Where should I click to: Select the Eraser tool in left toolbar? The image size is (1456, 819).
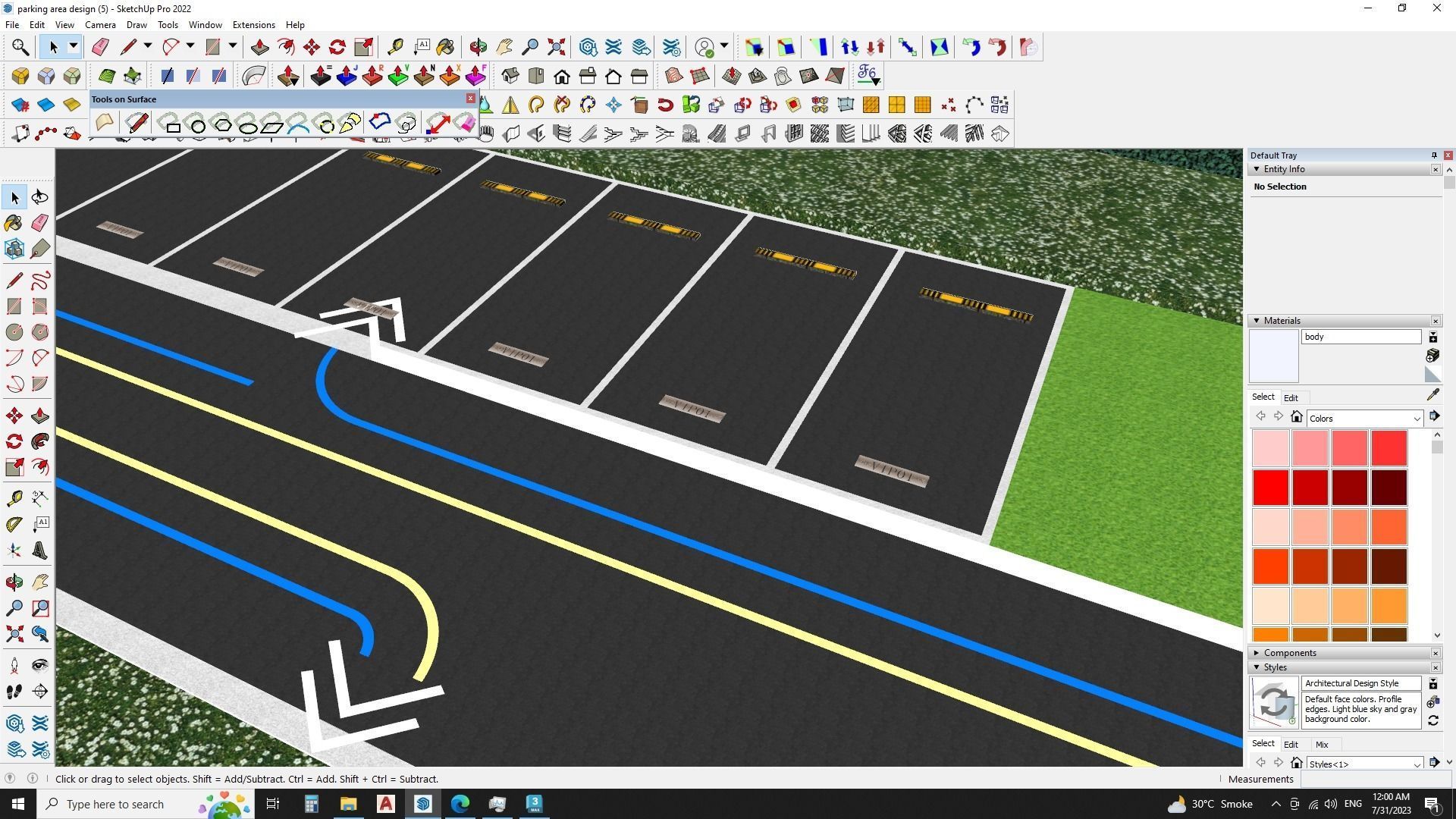coord(40,223)
